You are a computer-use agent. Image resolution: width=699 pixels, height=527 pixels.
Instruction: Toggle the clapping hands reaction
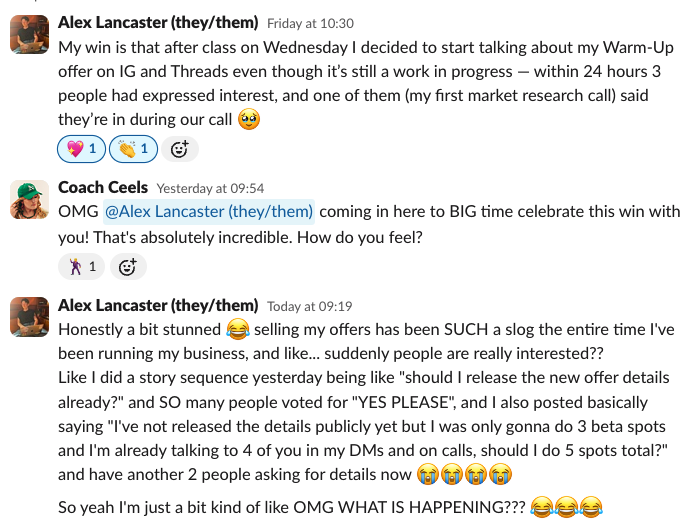[x=134, y=149]
